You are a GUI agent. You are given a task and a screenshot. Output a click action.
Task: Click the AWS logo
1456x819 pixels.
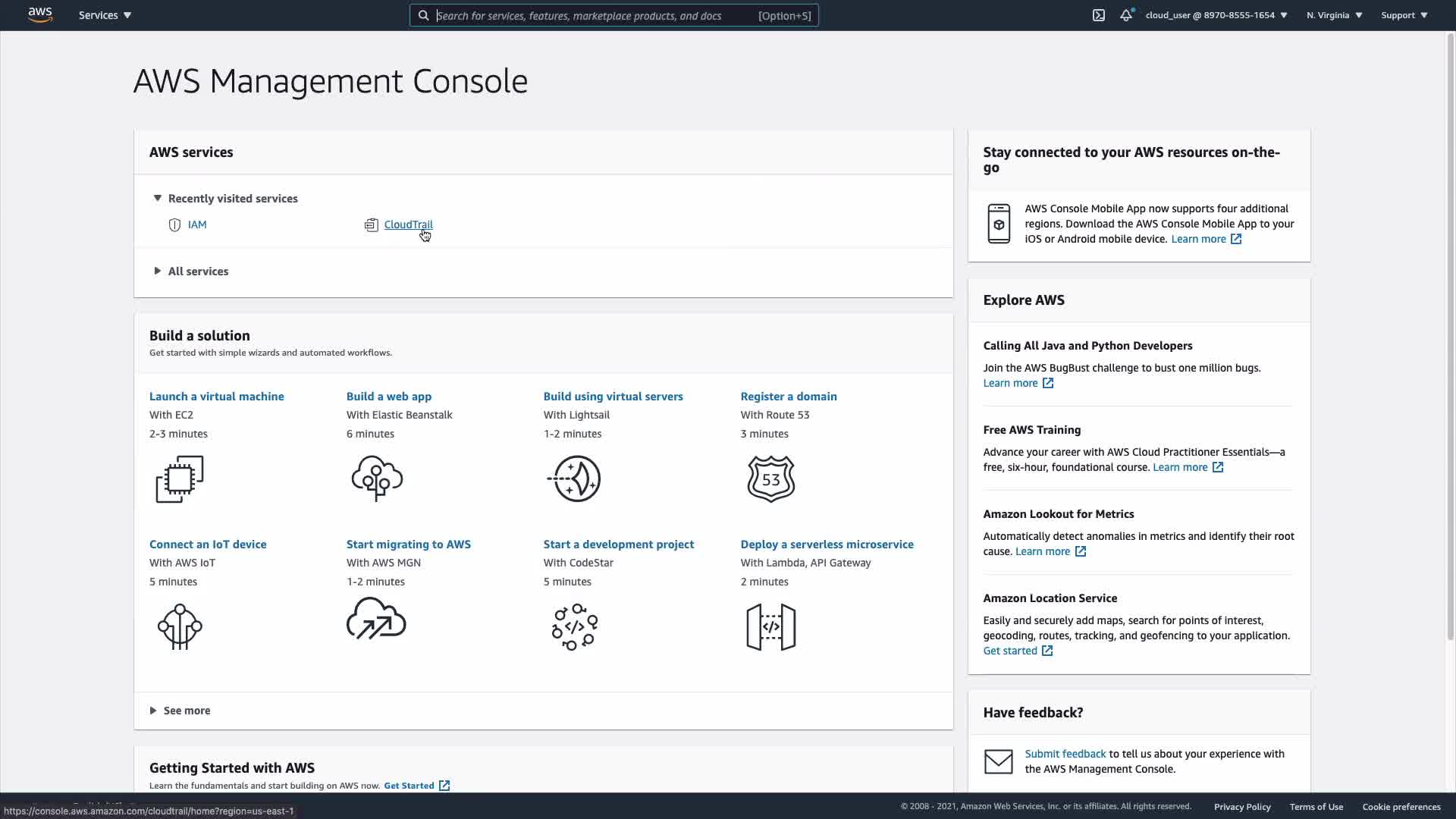point(40,15)
